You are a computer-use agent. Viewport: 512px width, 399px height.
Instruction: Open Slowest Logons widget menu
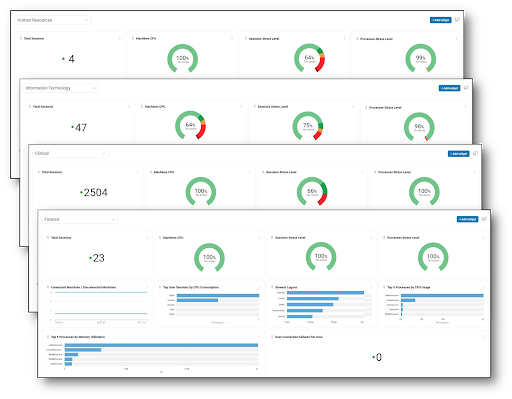371,287
